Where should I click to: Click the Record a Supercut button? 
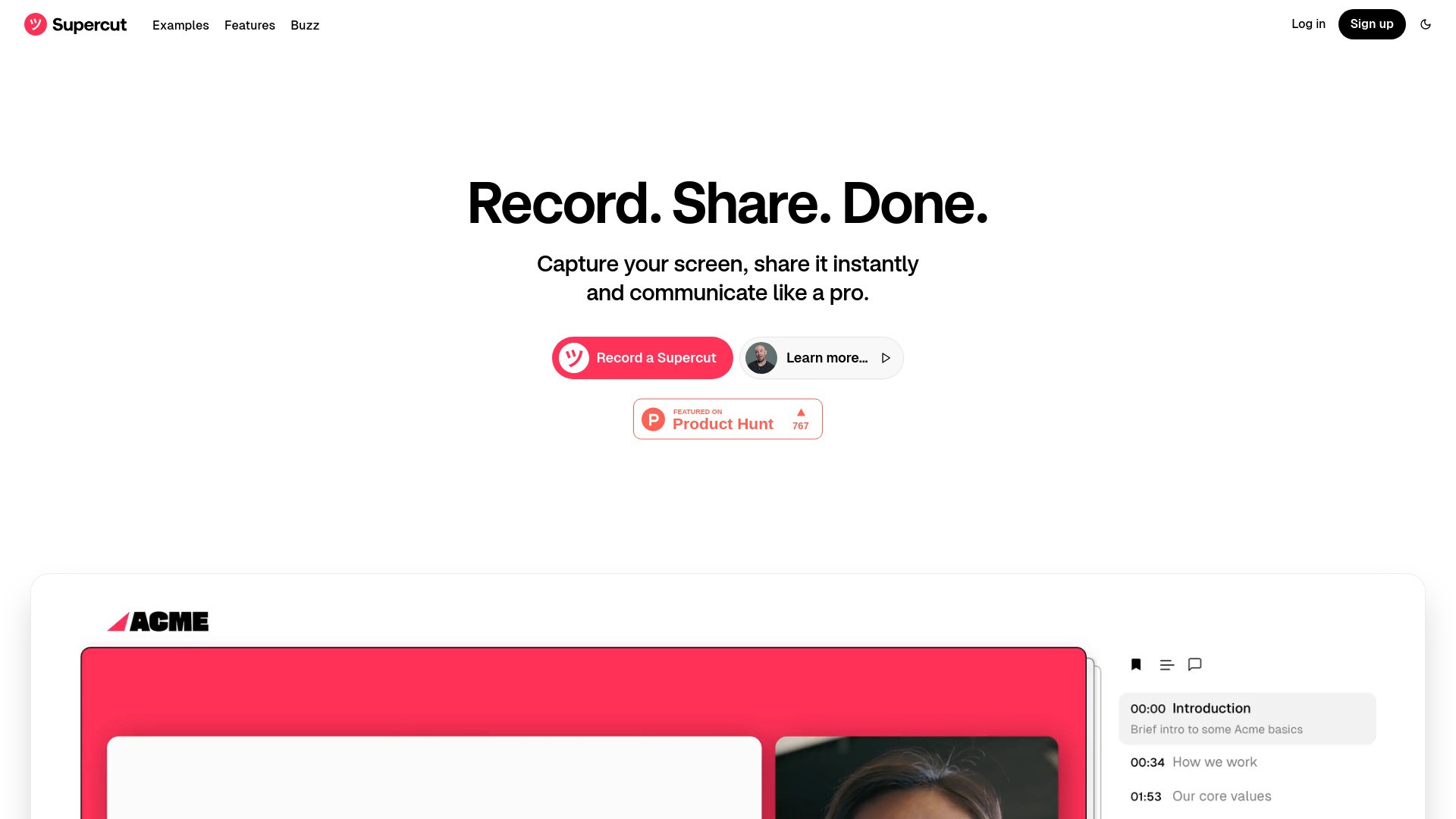(642, 358)
